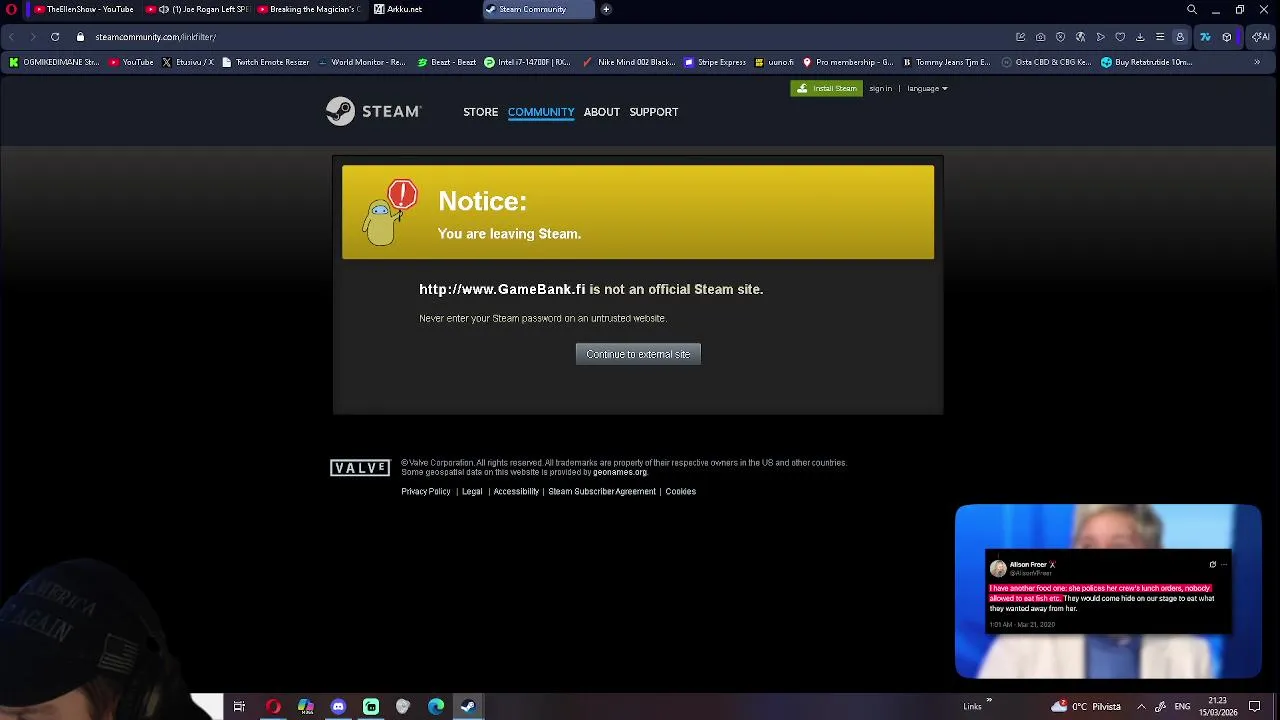Expand the language dropdown
Screen dimensions: 1280x720
[x=927, y=88]
